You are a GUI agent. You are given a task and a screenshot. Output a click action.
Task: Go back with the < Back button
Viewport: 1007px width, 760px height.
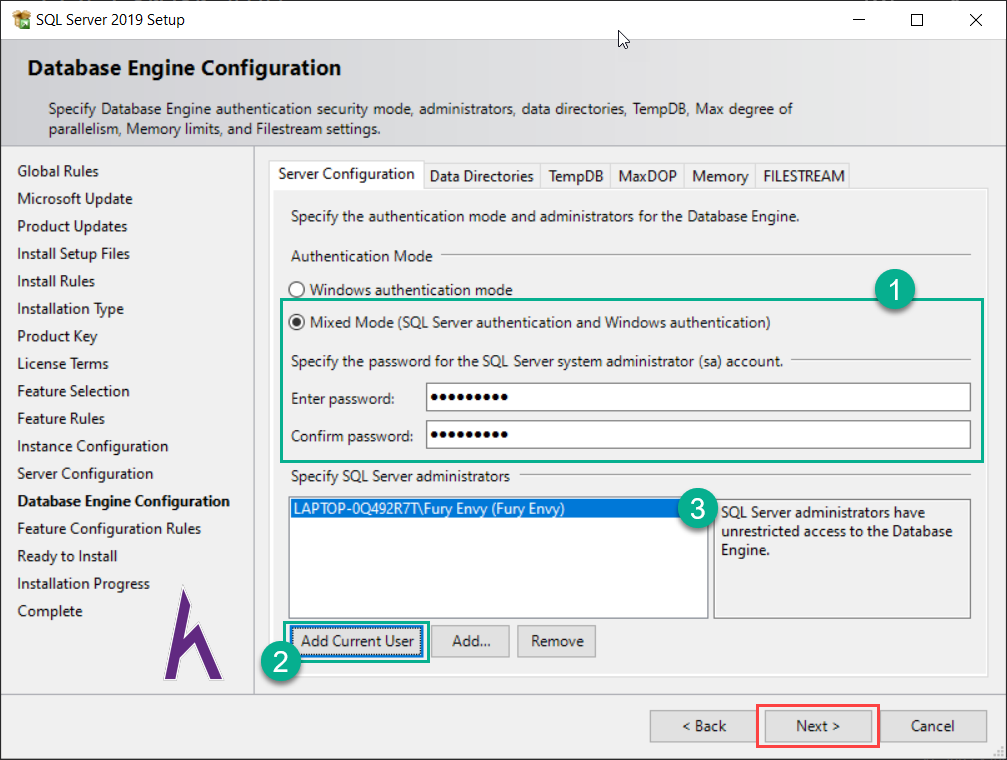pos(703,726)
